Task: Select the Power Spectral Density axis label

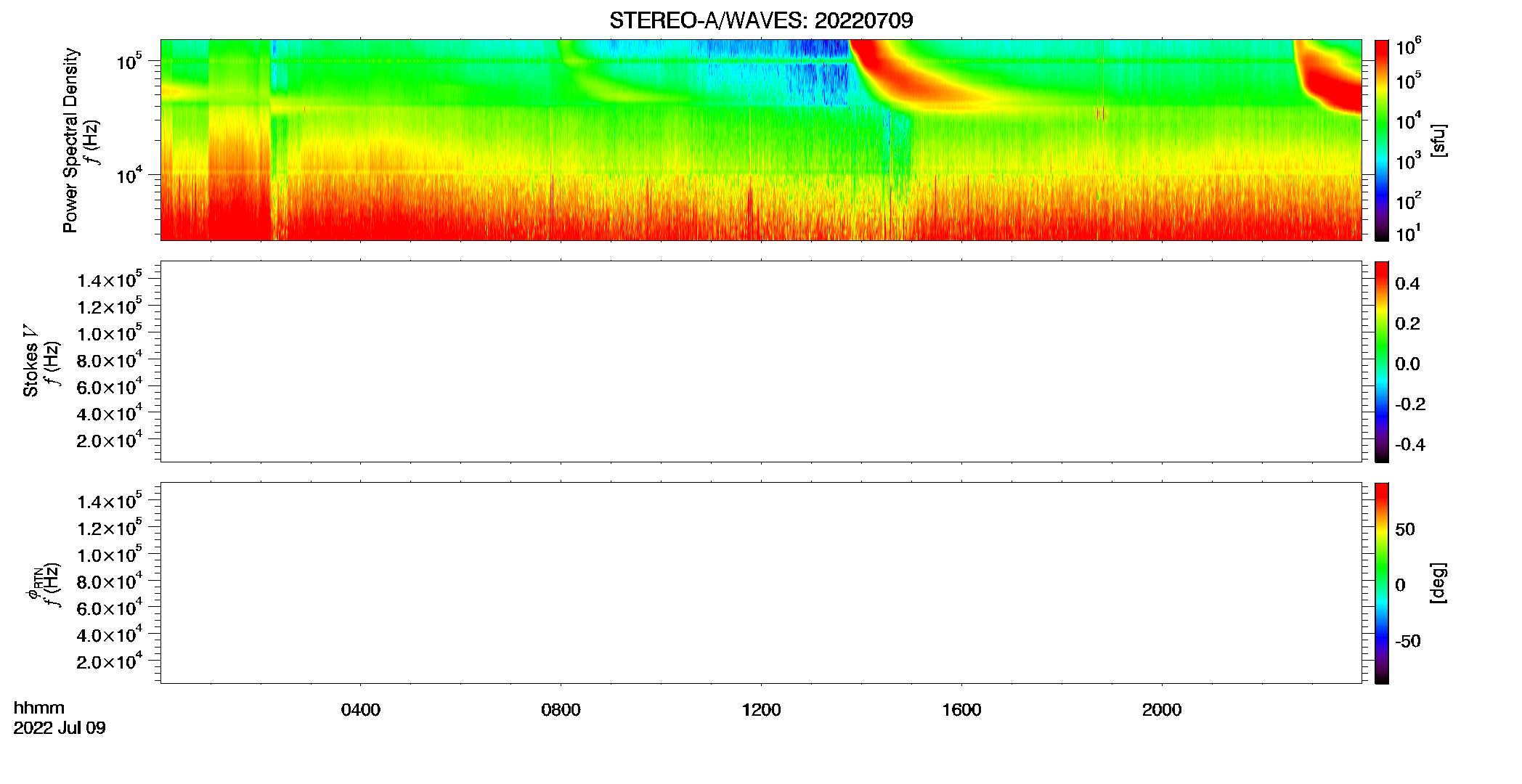Action: [70, 140]
